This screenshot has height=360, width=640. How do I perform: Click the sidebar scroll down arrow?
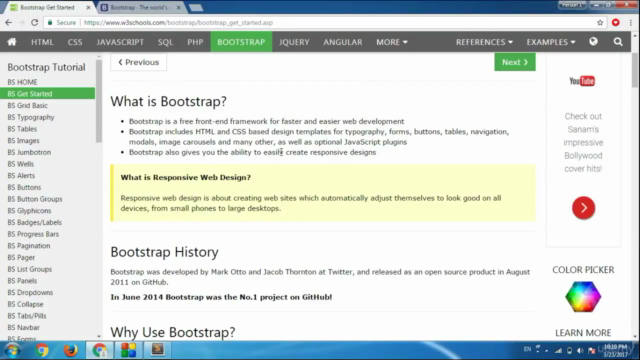tap(99, 336)
